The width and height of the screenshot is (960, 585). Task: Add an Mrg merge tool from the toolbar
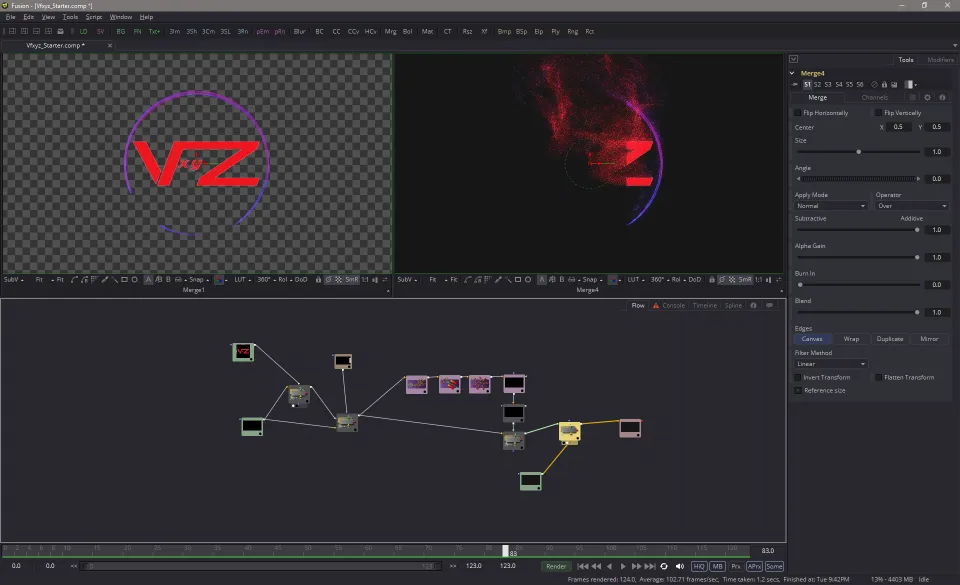(x=390, y=31)
